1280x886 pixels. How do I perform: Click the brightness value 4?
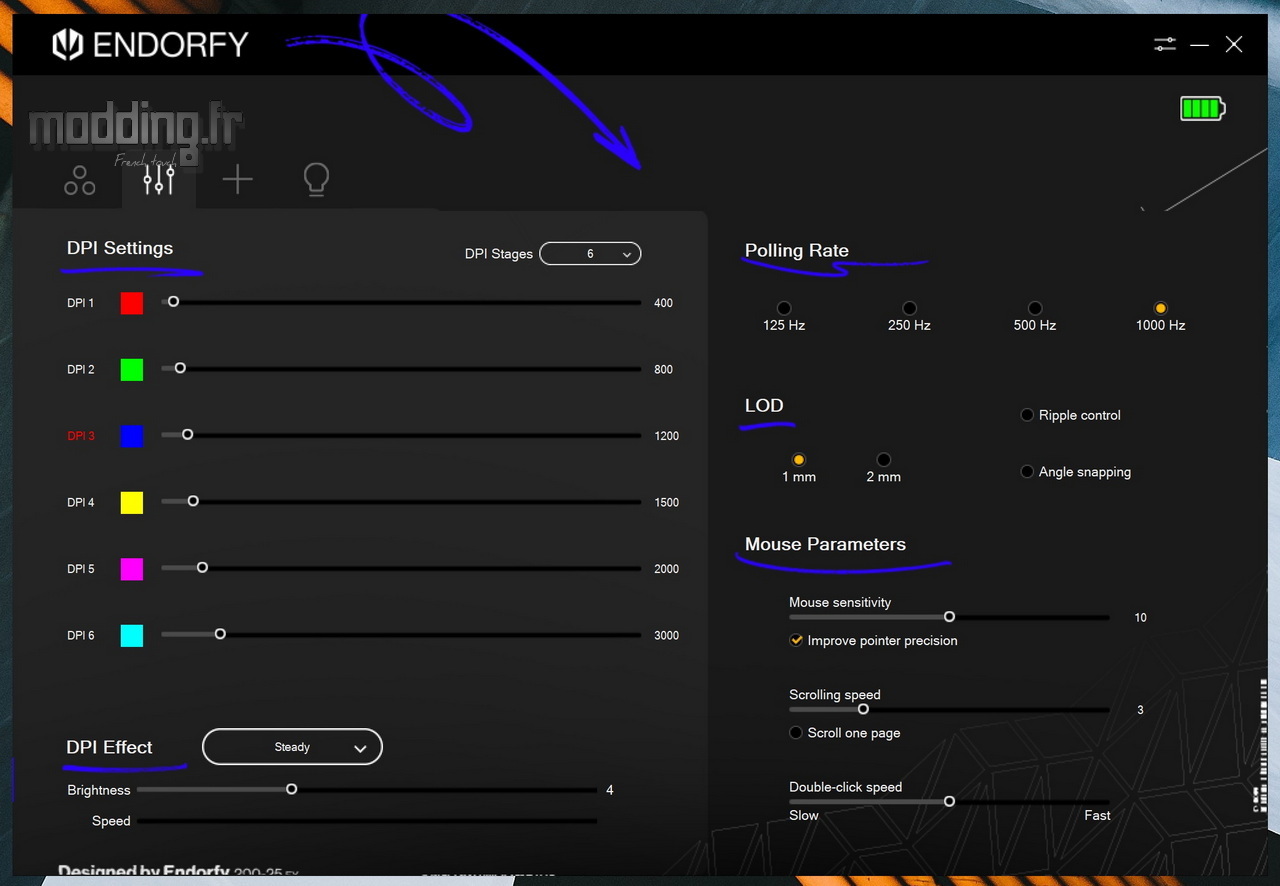click(x=610, y=790)
